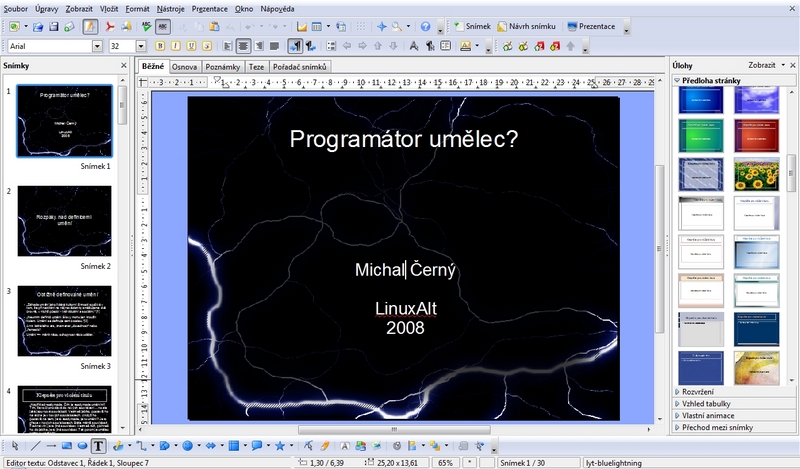
Task: Toggle automatic spellcheck
Action: coord(163,27)
